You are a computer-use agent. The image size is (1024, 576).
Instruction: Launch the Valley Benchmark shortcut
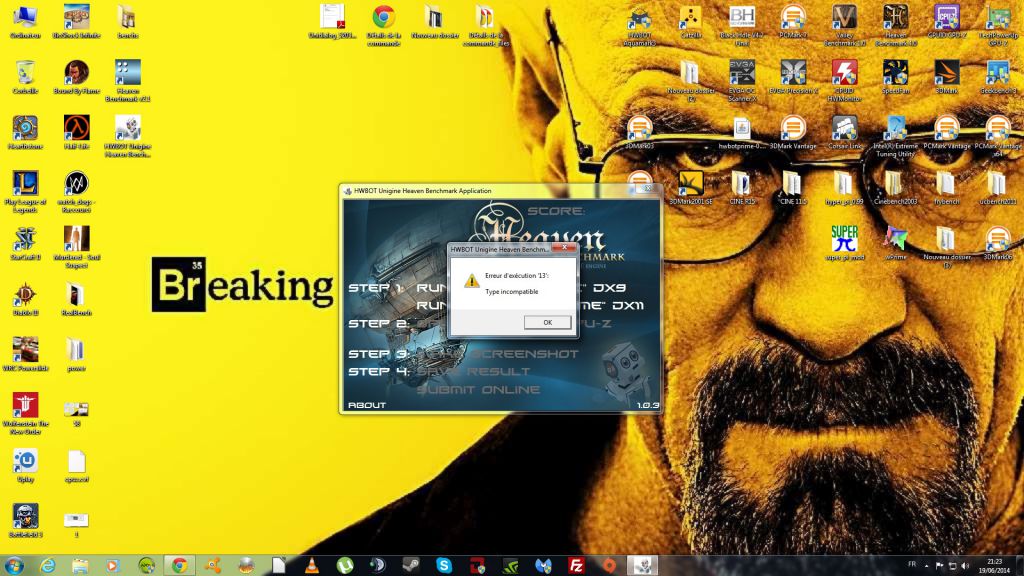pyautogui.click(x=844, y=25)
